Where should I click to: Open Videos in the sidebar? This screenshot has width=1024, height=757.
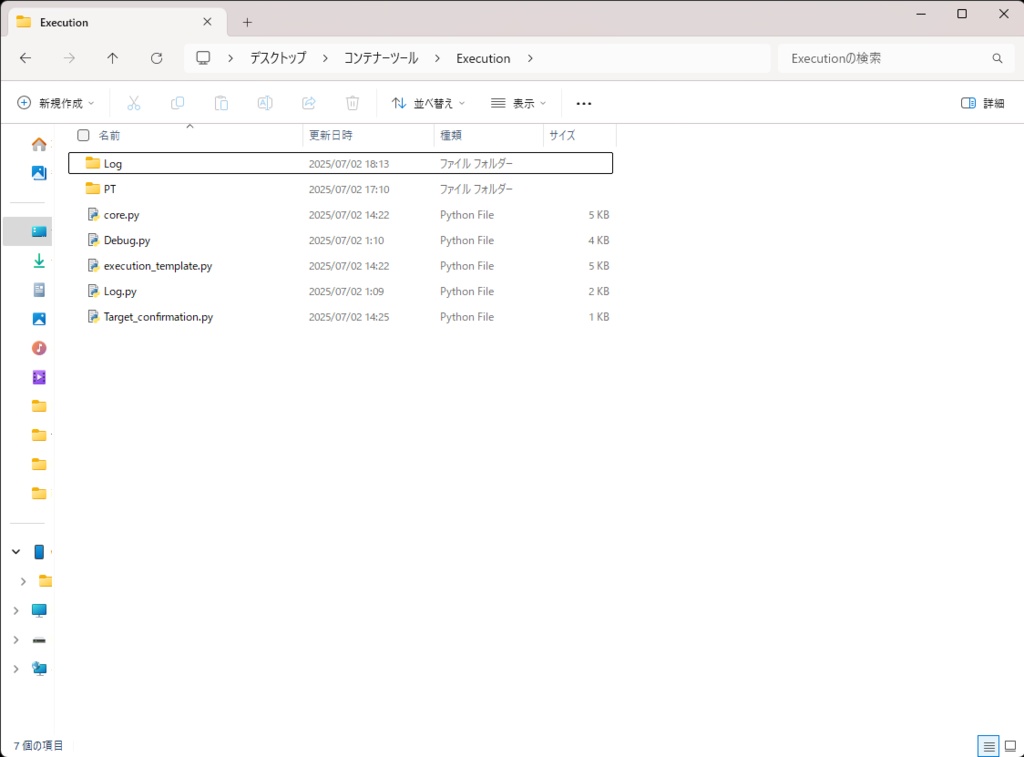tap(39, 378)
